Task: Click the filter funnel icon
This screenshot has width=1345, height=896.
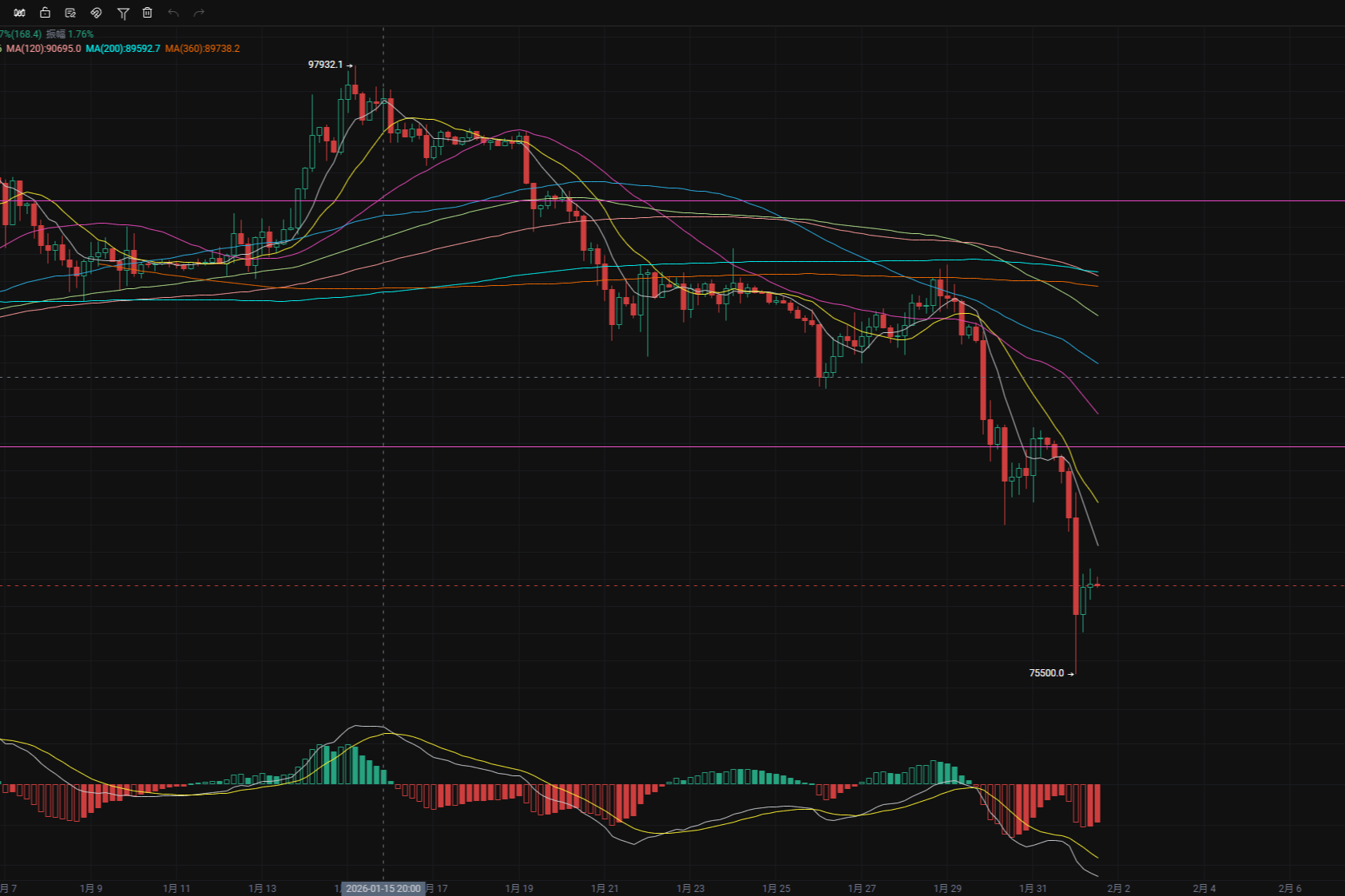Action: (124, 13)
